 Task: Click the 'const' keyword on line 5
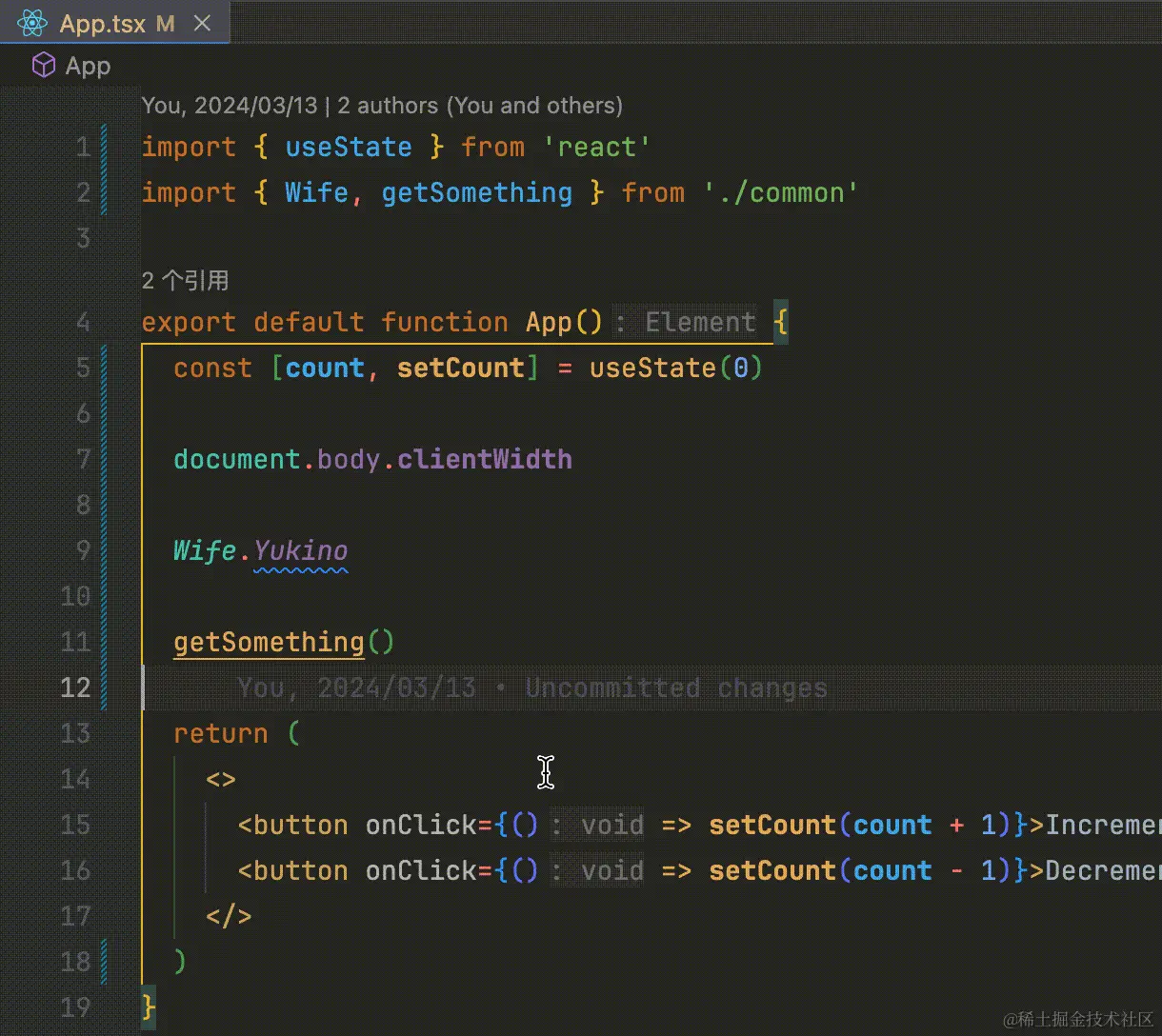(212, 368)
